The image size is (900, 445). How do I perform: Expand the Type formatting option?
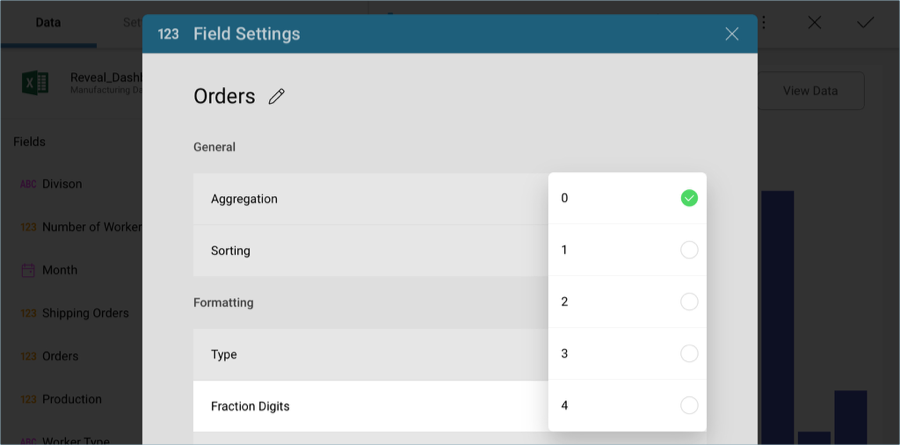point(370,355)
